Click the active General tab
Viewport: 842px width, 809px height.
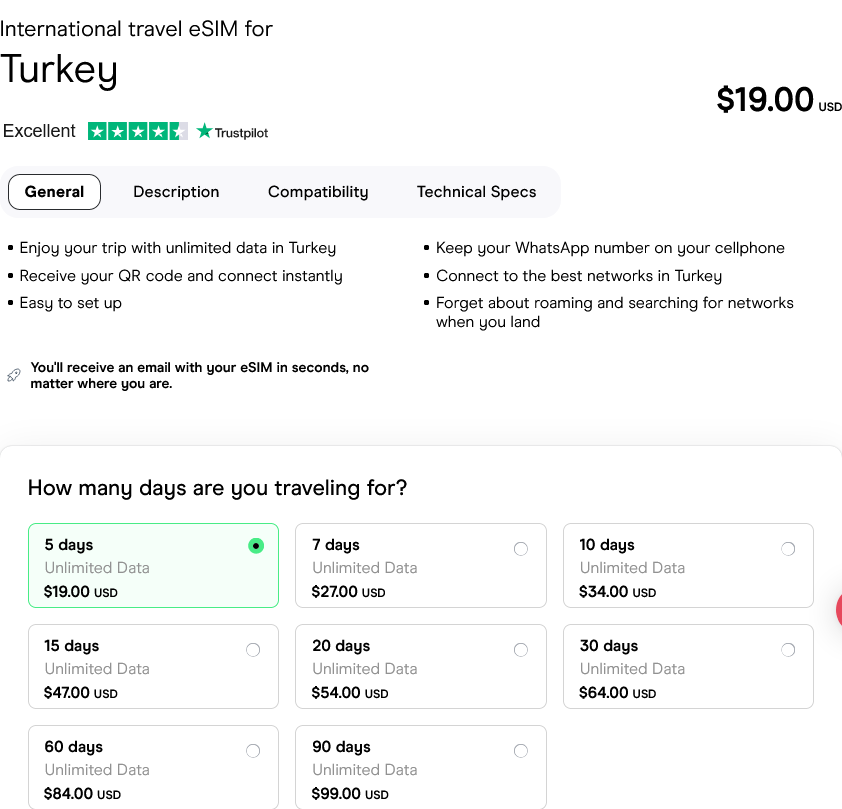(x=54, y=191)
